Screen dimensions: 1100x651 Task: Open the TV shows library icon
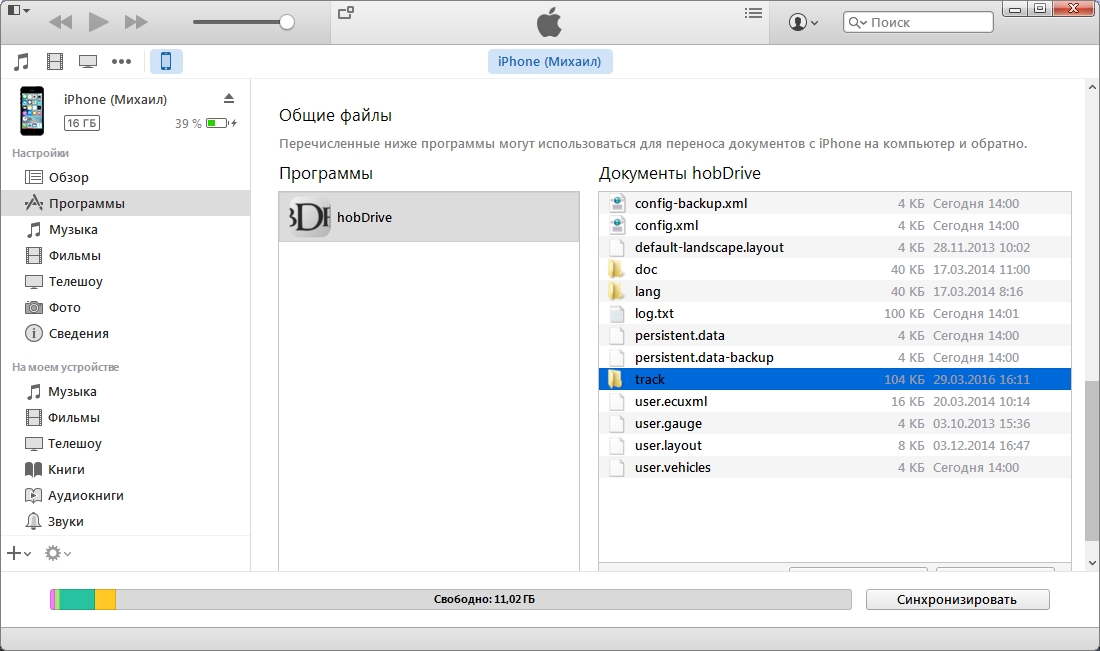[x=88, y=62]
